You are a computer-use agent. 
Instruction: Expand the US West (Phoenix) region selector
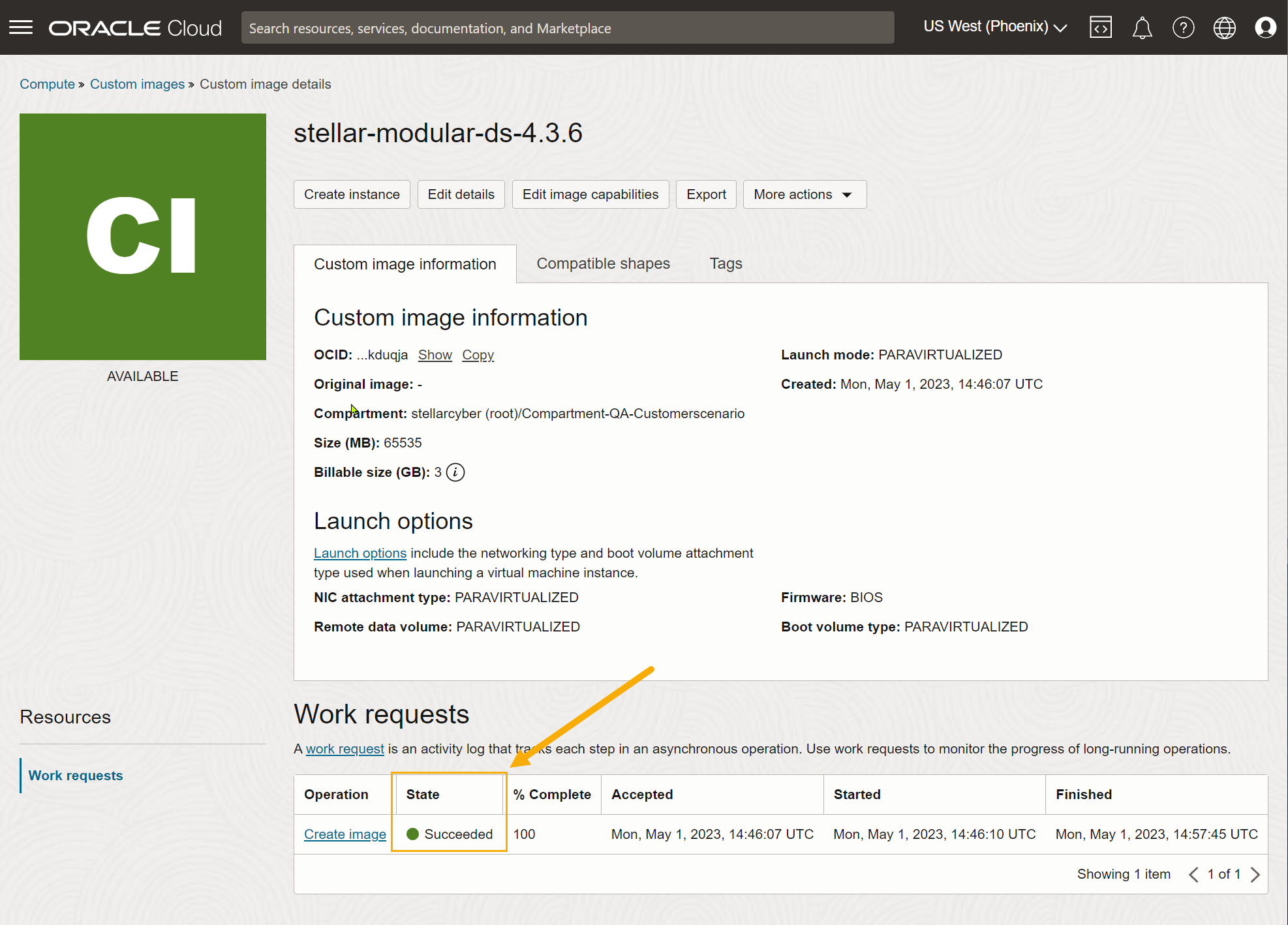coord(994,27)
